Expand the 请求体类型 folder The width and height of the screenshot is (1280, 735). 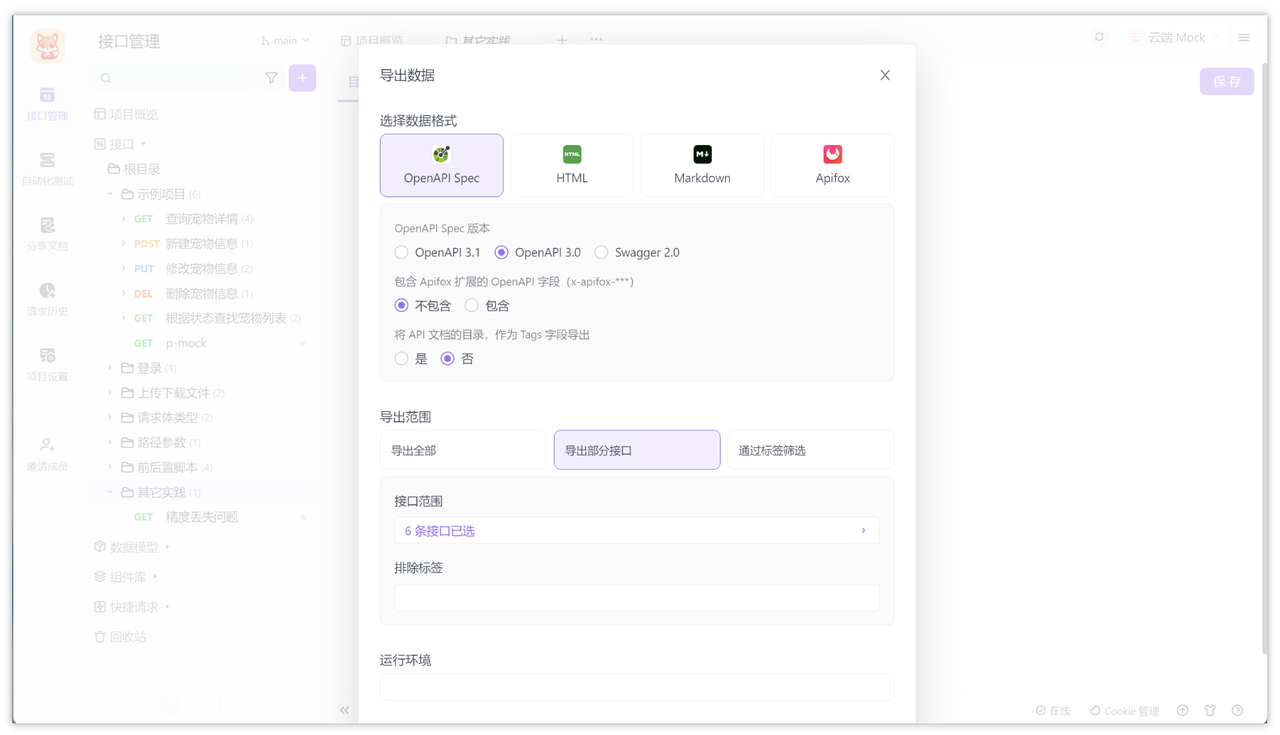pyautogui.click(x=110, y=418)
